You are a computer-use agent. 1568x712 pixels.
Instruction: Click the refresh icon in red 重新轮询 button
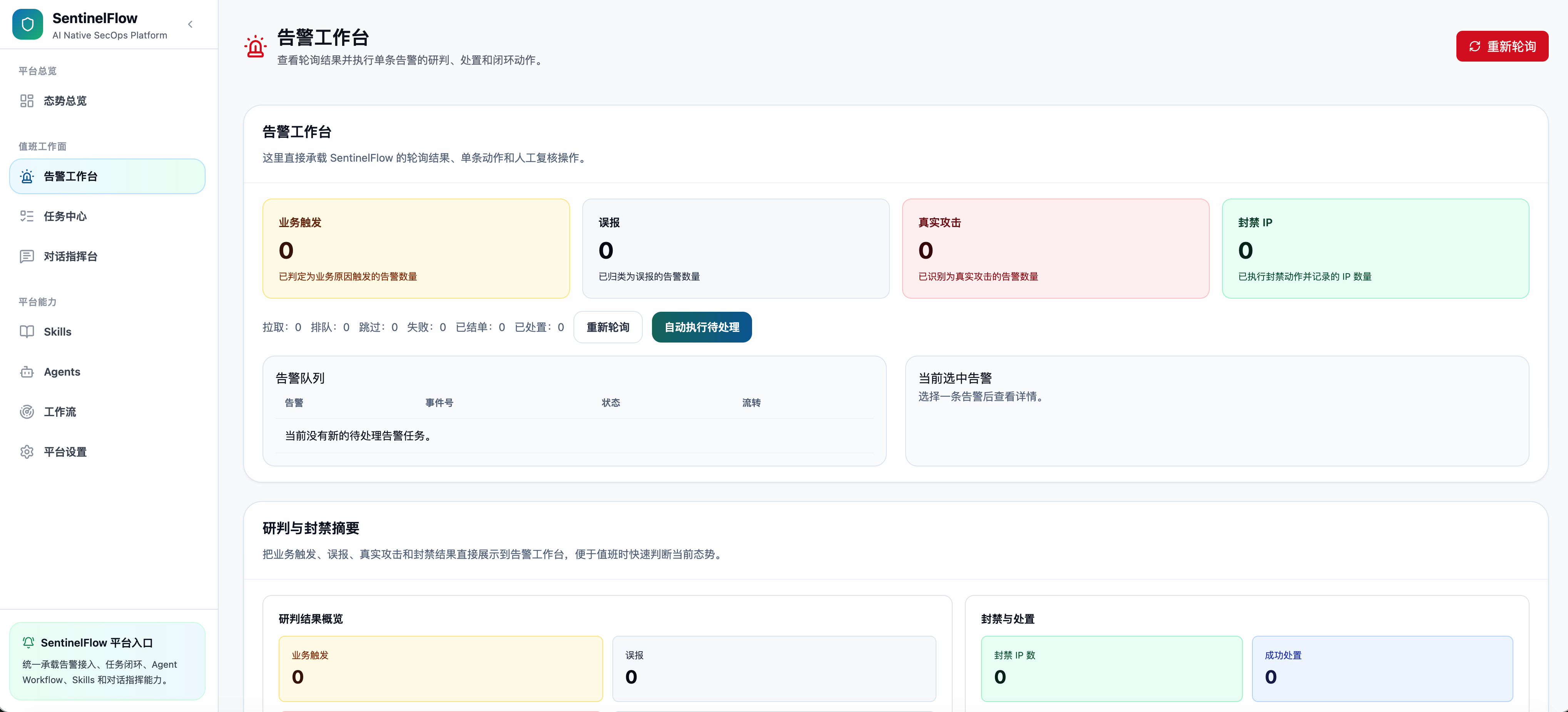pyautogui.click(x=1475, y=46)
